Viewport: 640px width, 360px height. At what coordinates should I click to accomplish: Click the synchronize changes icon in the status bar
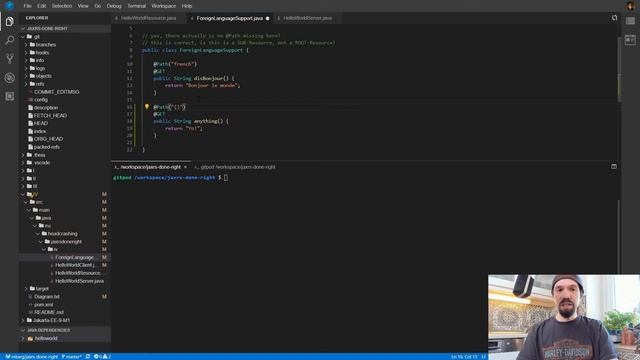[88, 357]
